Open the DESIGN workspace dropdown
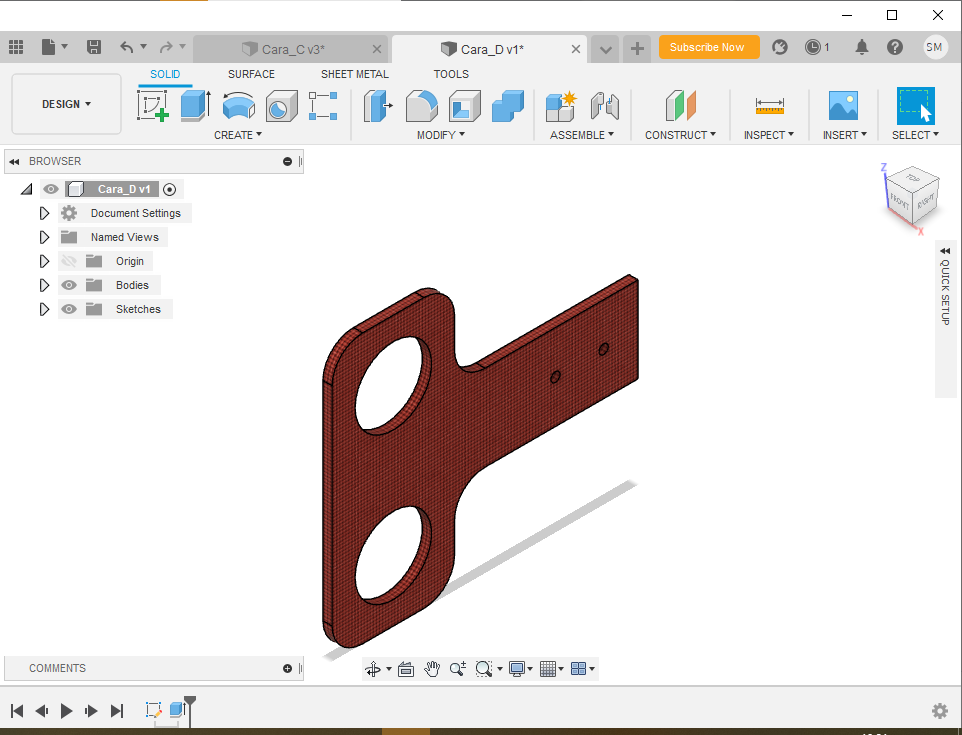 click(66, 104)
